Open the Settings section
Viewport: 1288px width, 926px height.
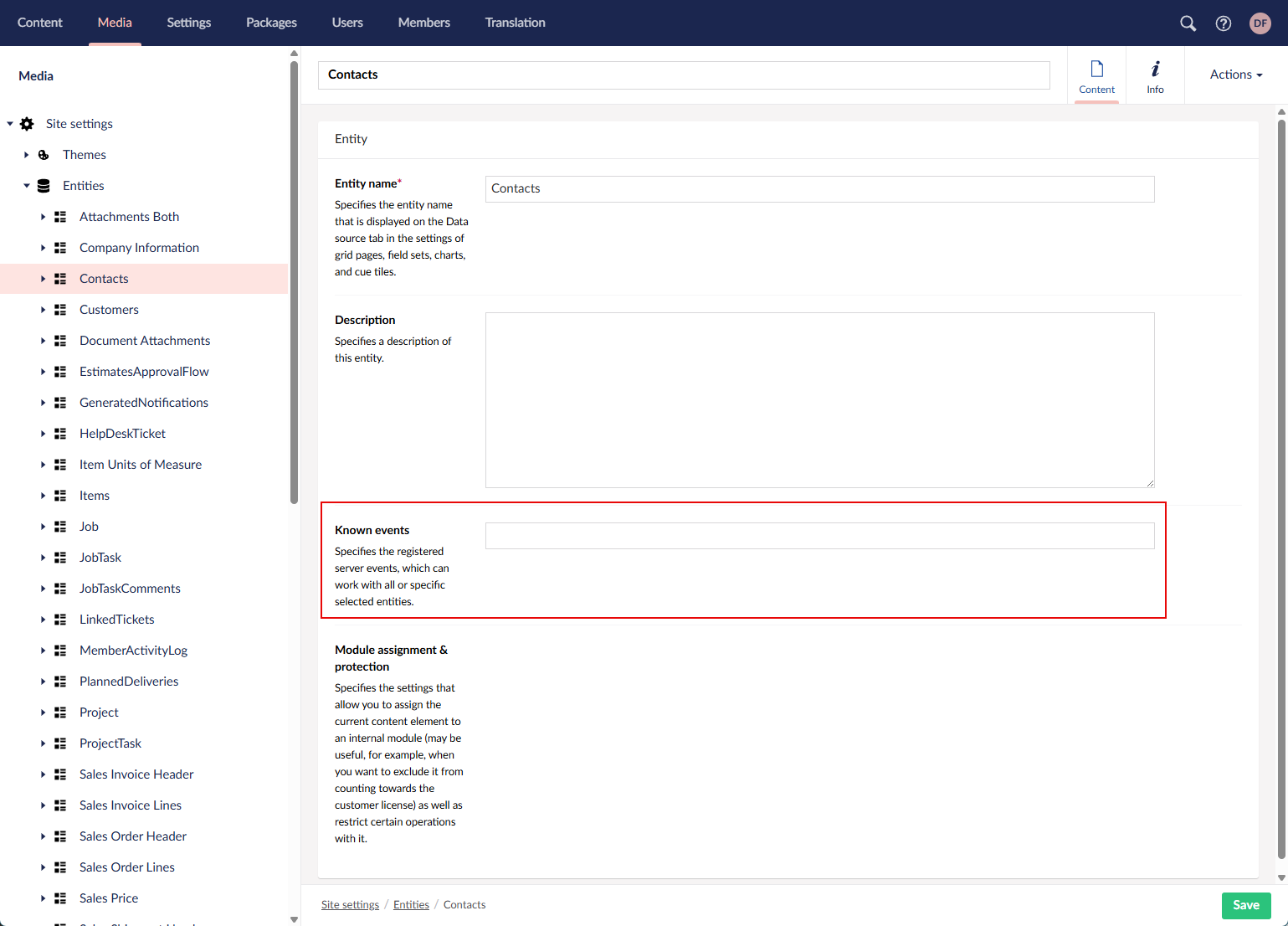189,23
